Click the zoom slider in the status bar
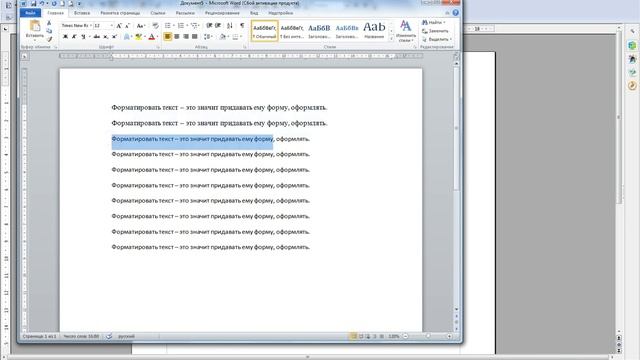This screenshot has width=640, height=360. click(x=428, y=336)
